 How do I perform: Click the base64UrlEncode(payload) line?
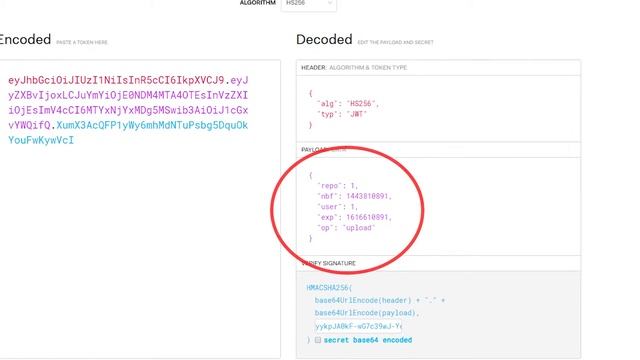367,313
